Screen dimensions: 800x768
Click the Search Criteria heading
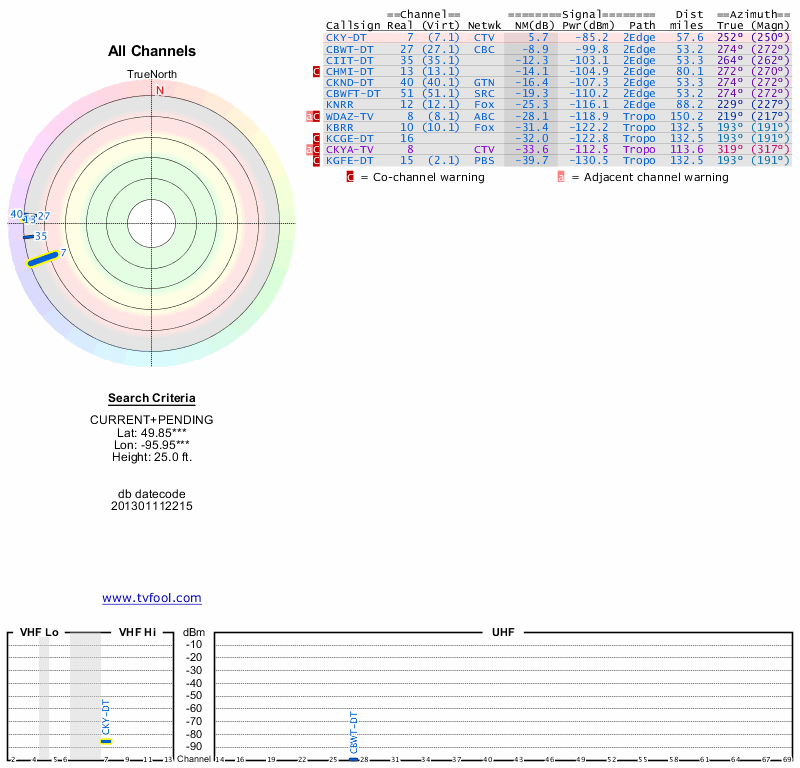click(152, 398)
